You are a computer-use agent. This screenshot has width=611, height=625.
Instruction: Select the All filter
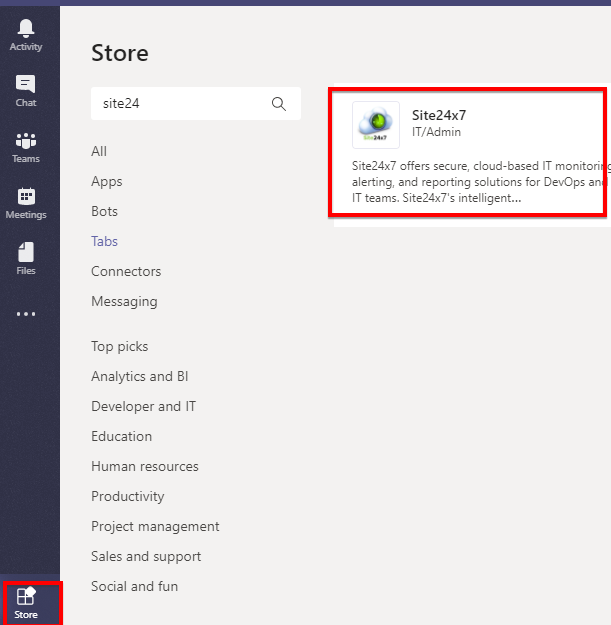(x=99, y=151)
